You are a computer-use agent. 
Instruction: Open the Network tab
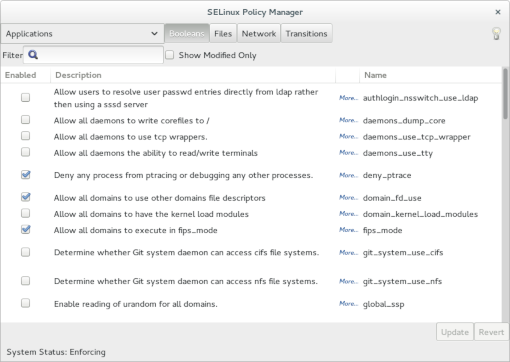click(259, 34)
